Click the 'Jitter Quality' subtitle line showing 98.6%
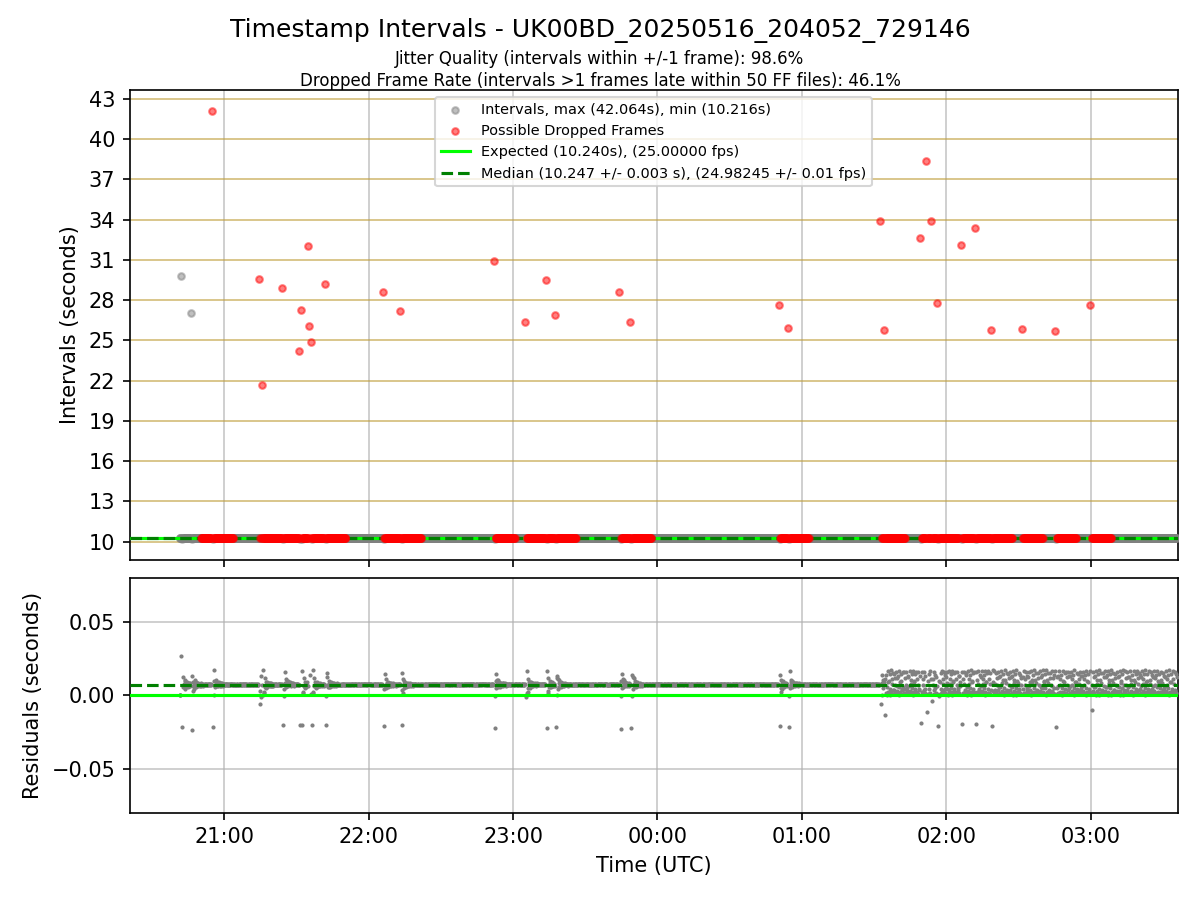The image size is (1200, 900). pyautogui.click(x=599, y=58)
